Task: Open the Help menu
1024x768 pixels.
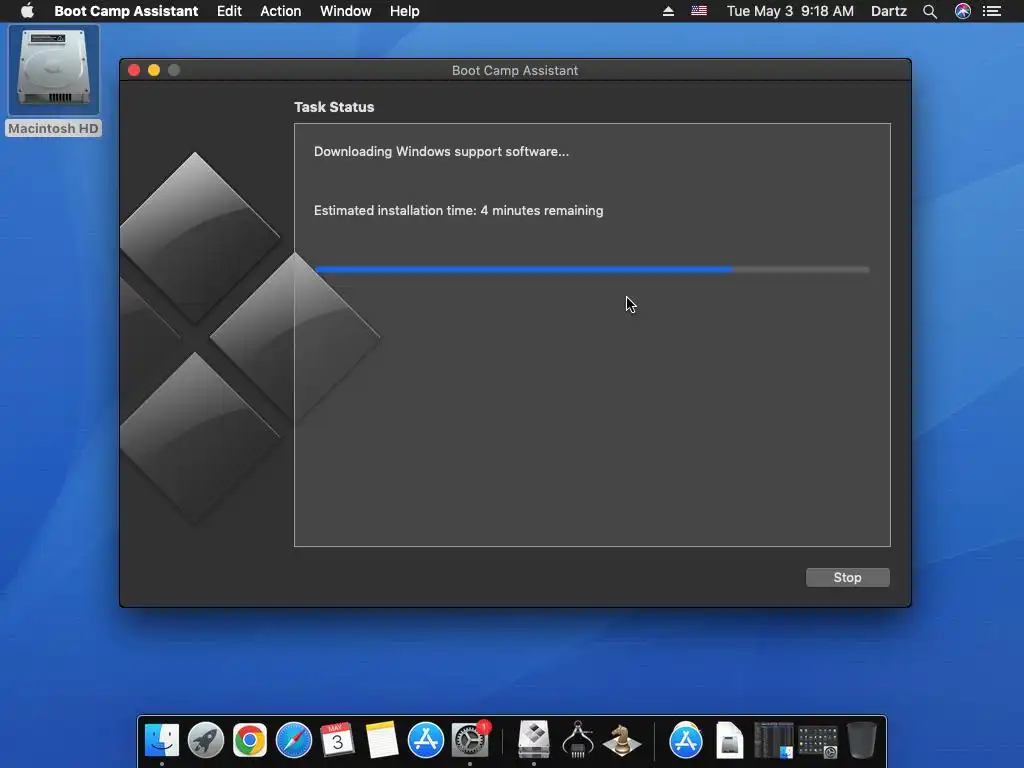Action: [404, 11]
